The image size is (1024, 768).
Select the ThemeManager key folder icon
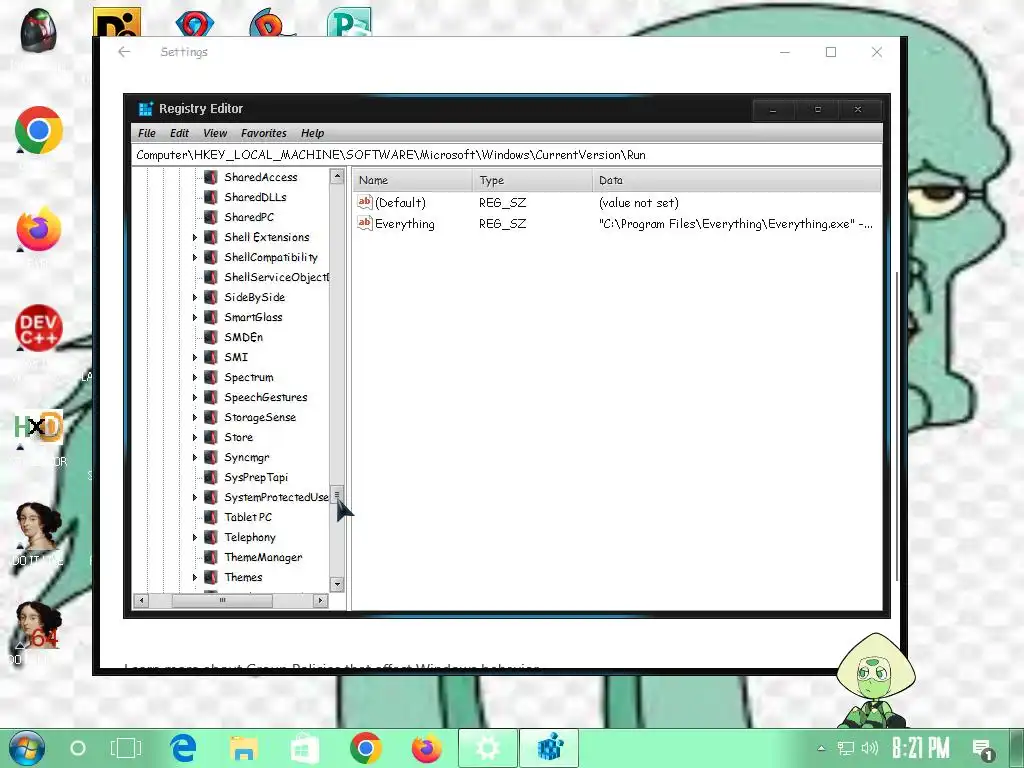click(211, 558)
